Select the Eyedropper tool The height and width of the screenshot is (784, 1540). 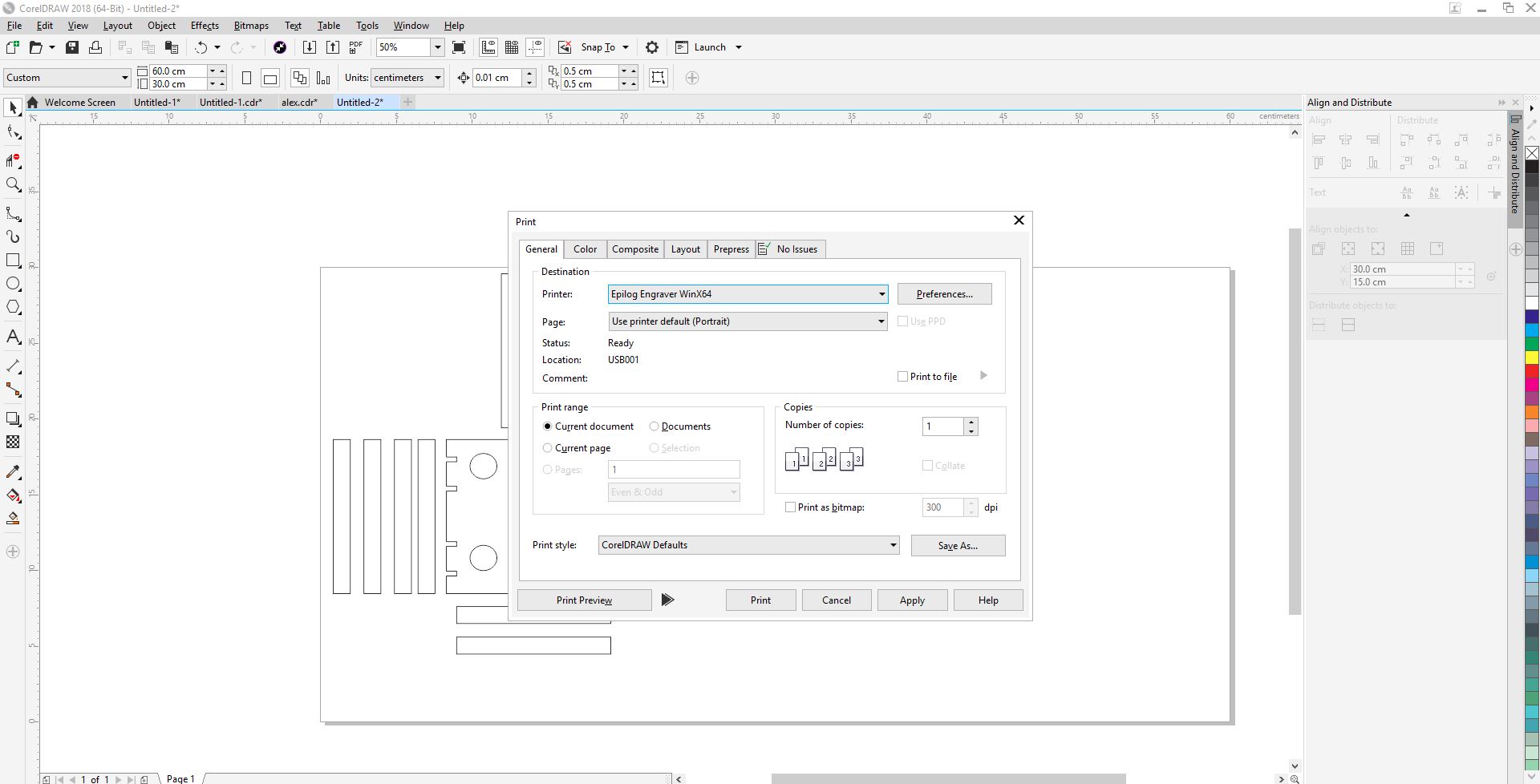[x=13, y=471]
